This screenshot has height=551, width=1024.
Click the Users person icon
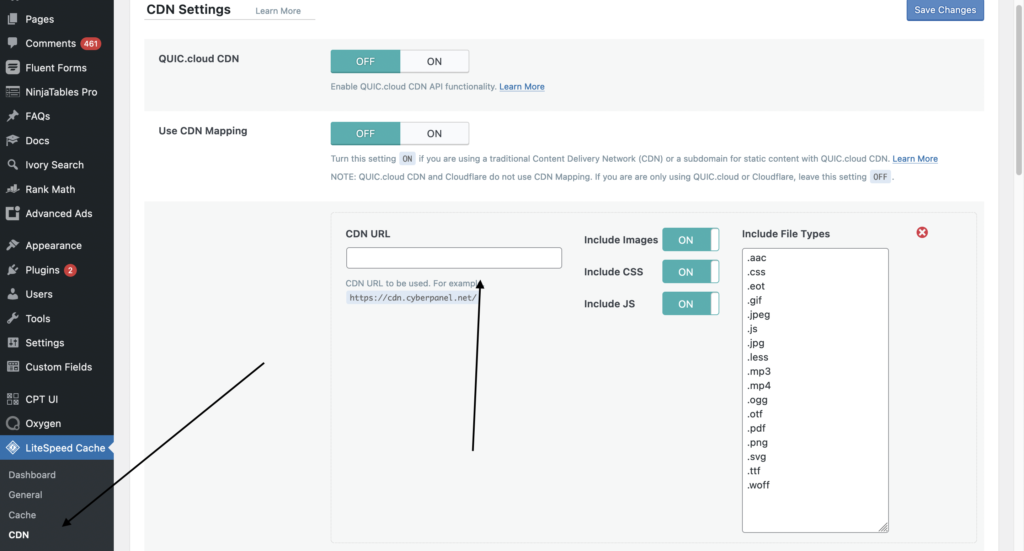coord(12,294)
